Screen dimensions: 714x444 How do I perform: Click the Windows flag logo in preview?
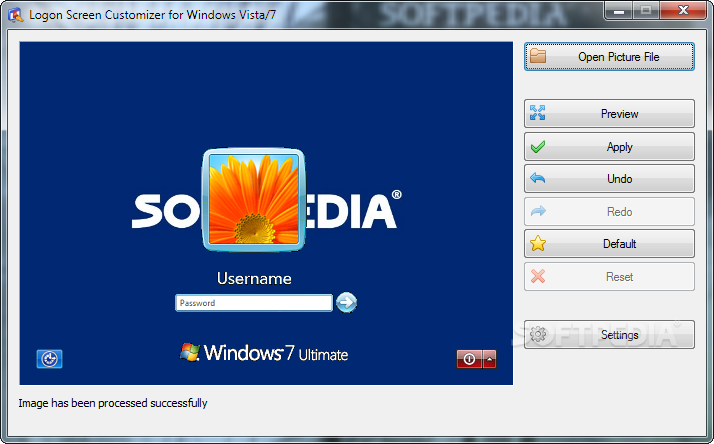click(190, 352)
